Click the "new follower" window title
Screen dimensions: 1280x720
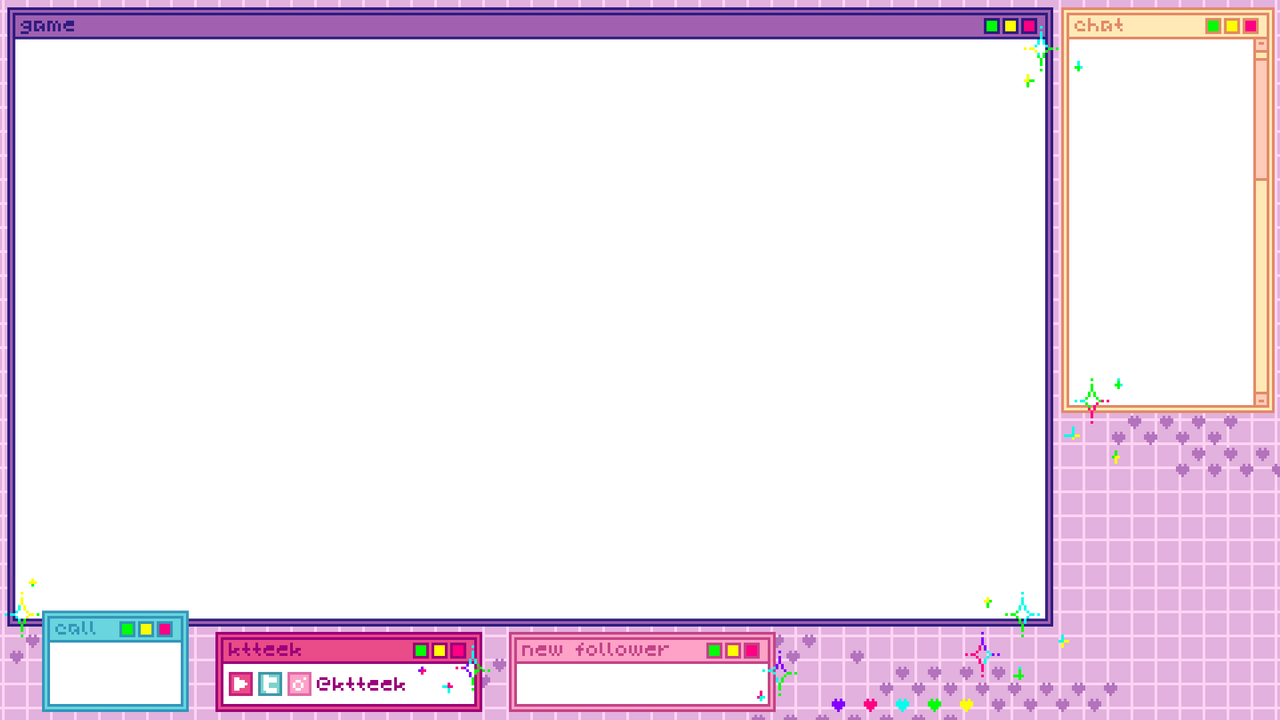pos(595,650)
